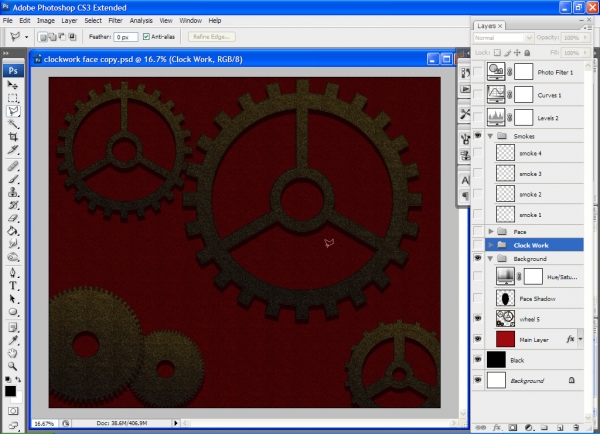Select the Polygonal Lasso tool in toolbox
The width and height of the screenshot is (600, 434).
tap(13, 111)
